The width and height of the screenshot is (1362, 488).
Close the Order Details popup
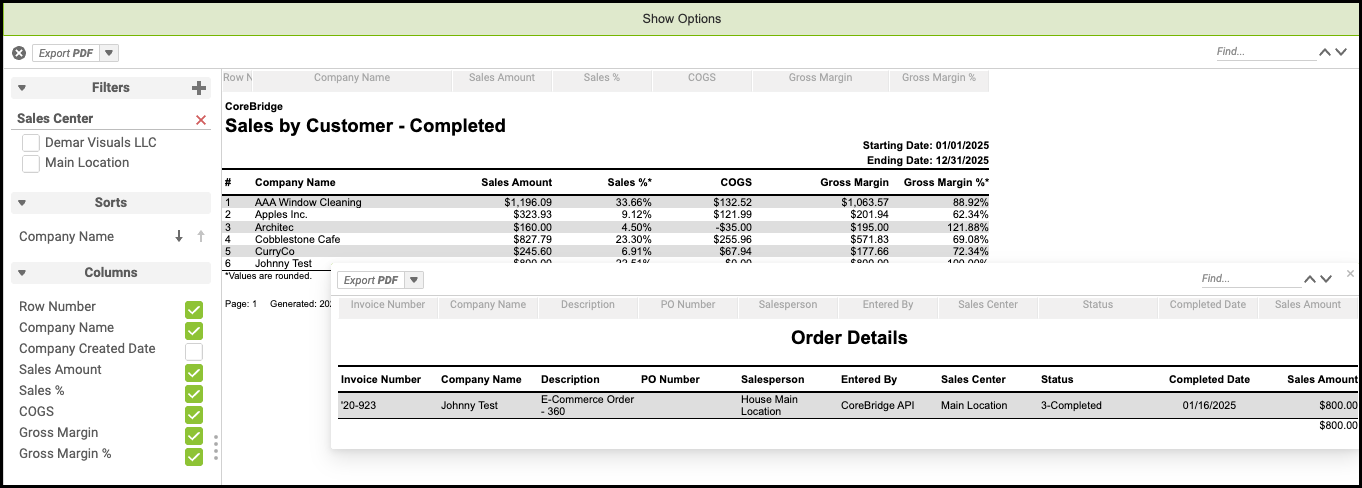(1350, 273)
